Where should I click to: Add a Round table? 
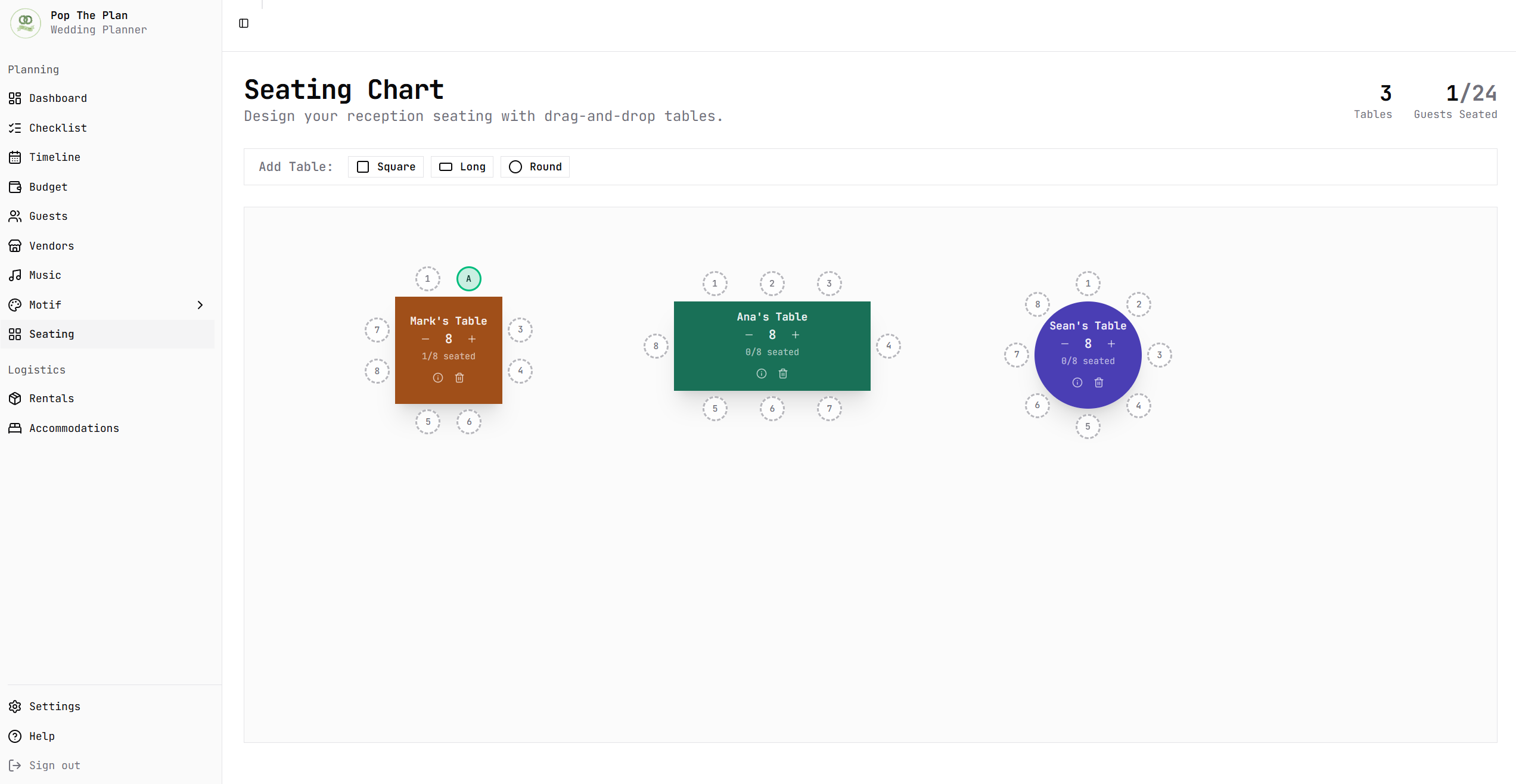tap(535, 167)
